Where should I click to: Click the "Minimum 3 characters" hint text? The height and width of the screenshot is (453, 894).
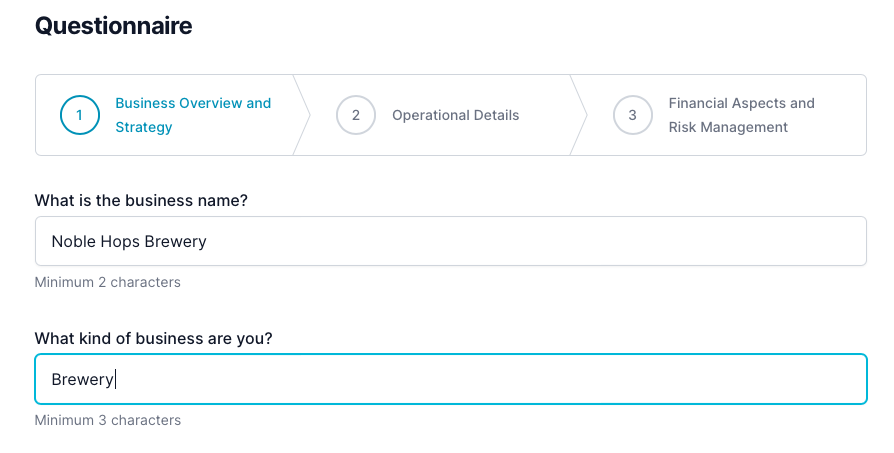click(107, 420)
